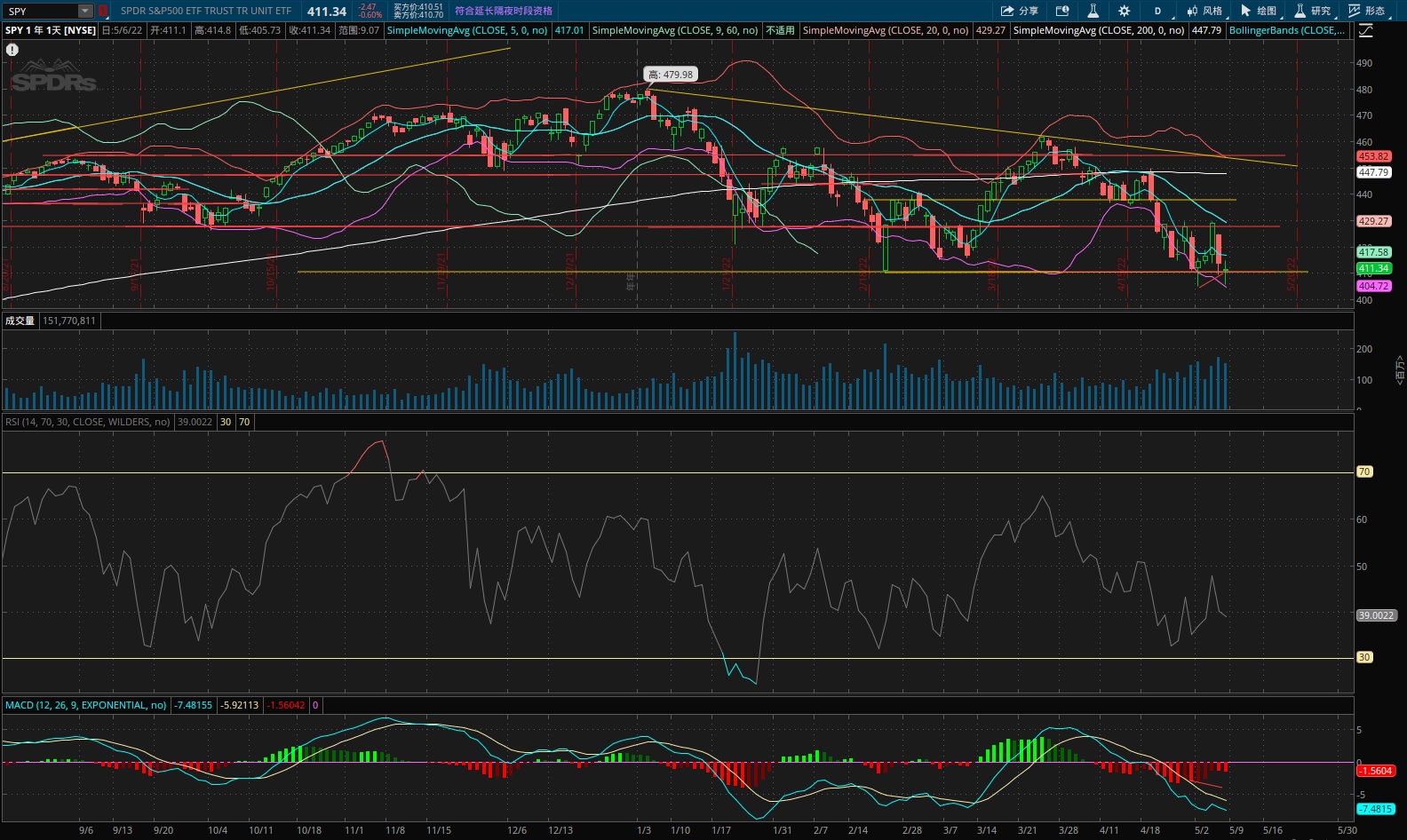Open chart settings gear icon
This screenshot has width=1407, height=840.
1125,11
